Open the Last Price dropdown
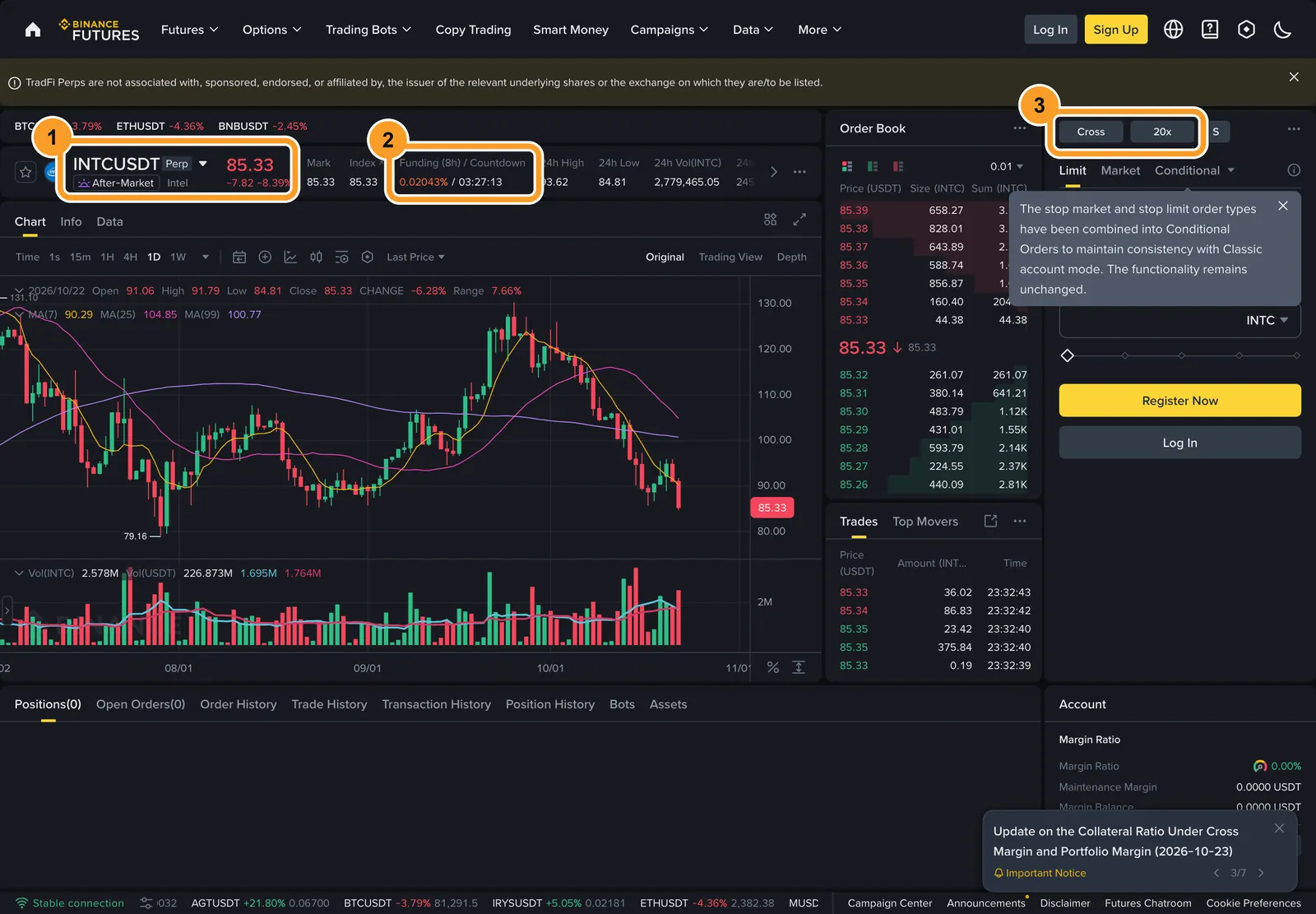 pyautogui.click(x=415, y=257)
